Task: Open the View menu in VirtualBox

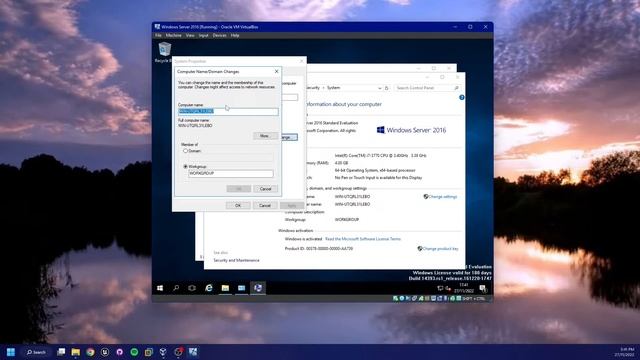Action: pyautogui.click(x=190, y=36)
